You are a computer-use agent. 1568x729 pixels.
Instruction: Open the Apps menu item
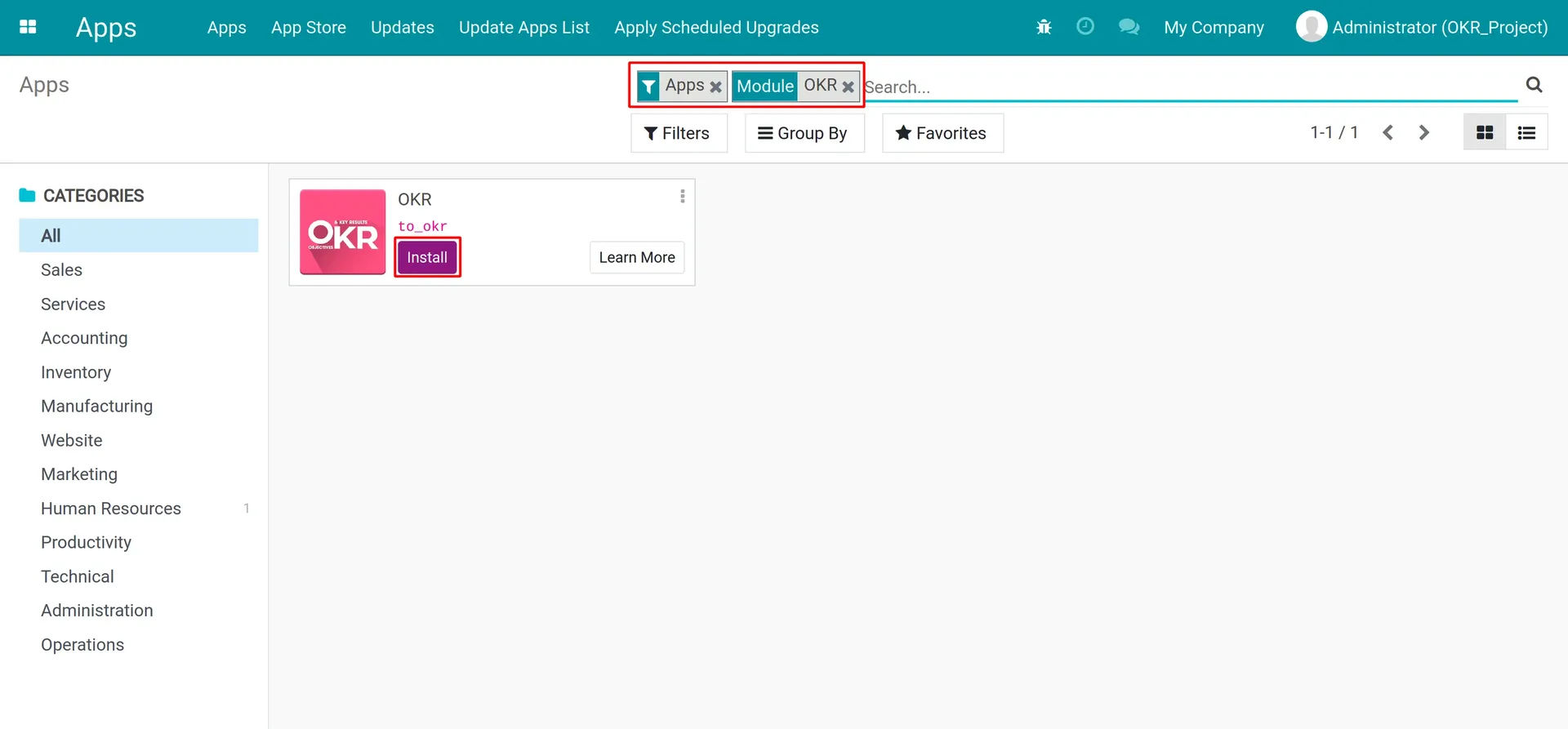coord(226,28)
